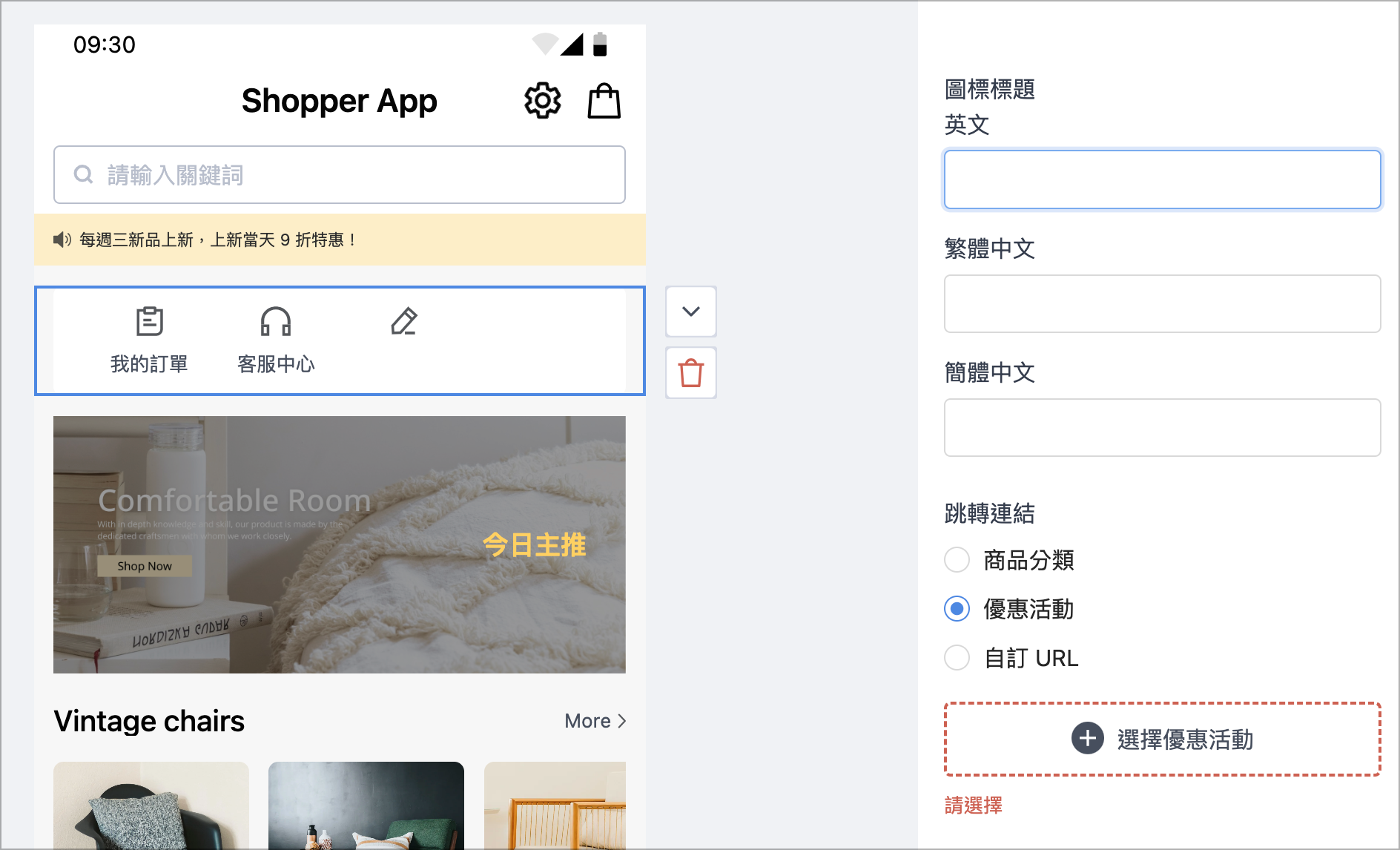Click the plus icon for 選擇優惠活動
The height and width of the screenshot is (850, 1400).
(1088, 739)
